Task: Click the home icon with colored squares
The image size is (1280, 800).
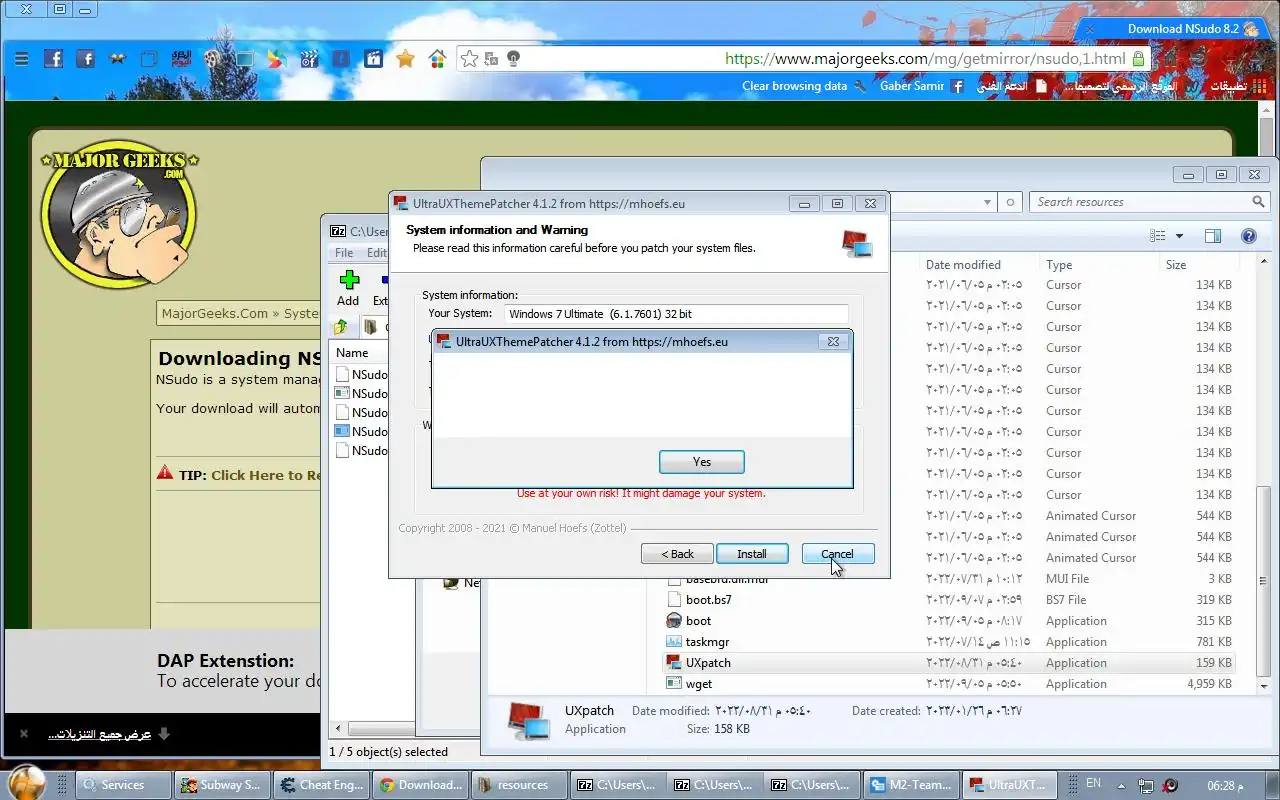Action: coord(437,59)
